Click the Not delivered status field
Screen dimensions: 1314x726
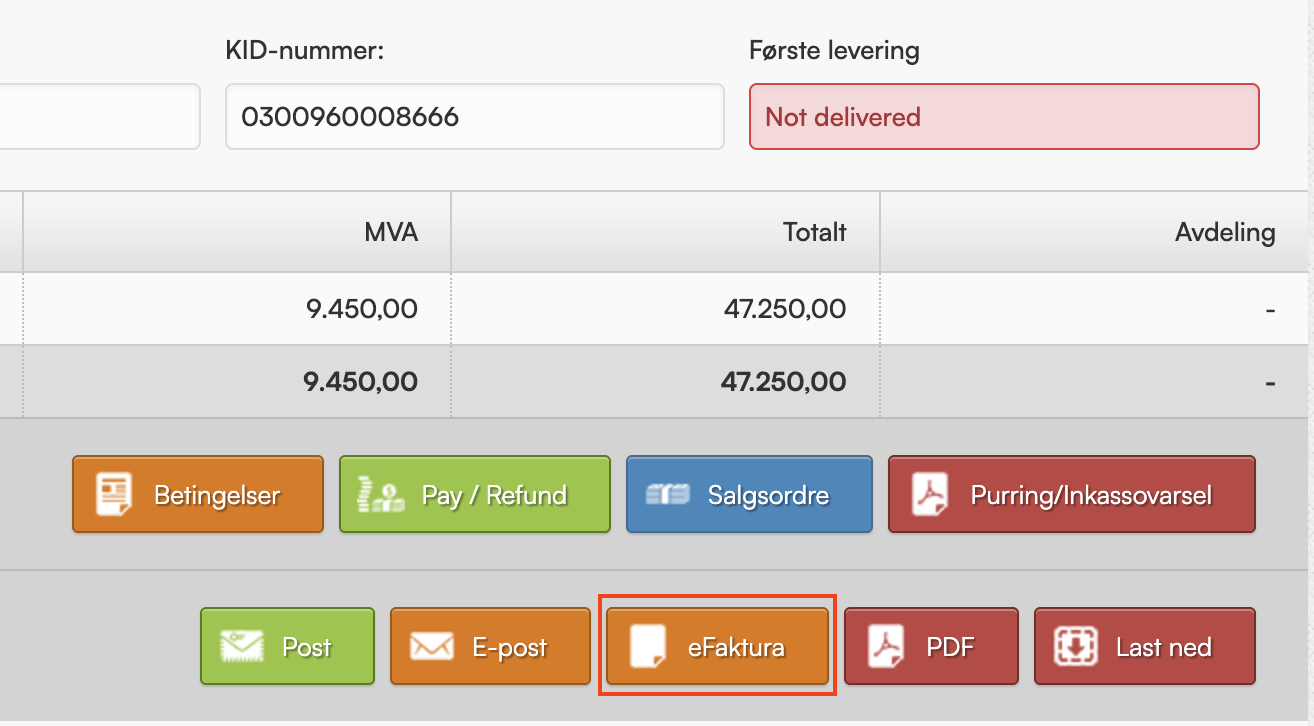pos(1003,117)
